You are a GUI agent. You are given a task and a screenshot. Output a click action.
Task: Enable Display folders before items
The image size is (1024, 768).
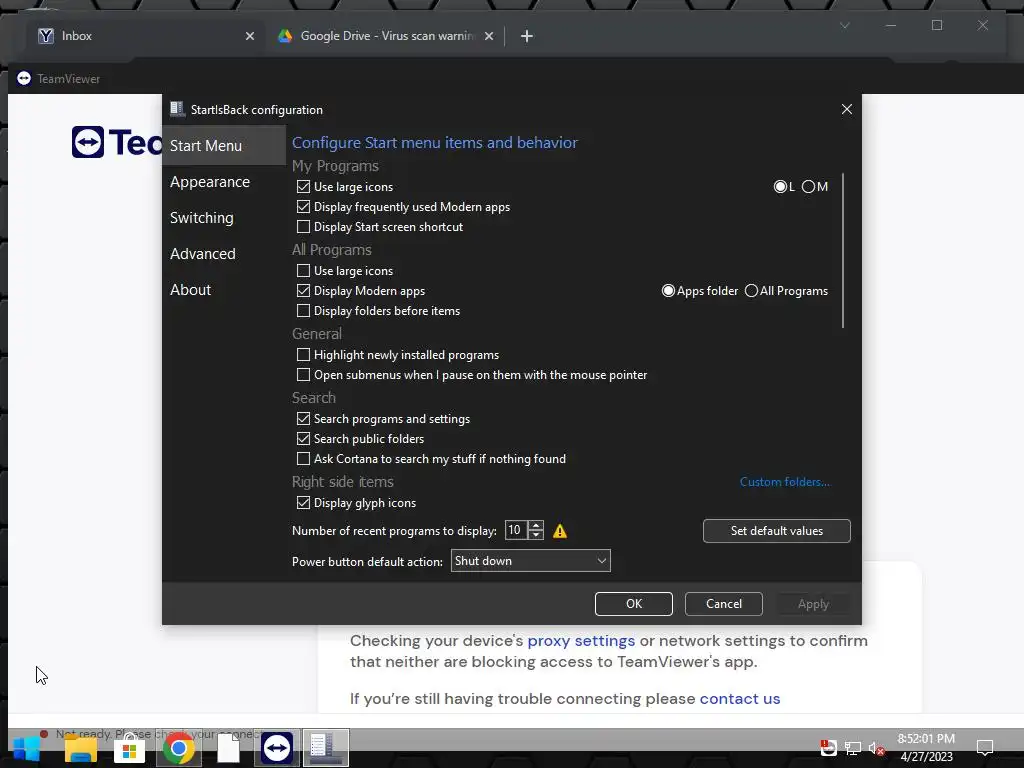(303, 311)
